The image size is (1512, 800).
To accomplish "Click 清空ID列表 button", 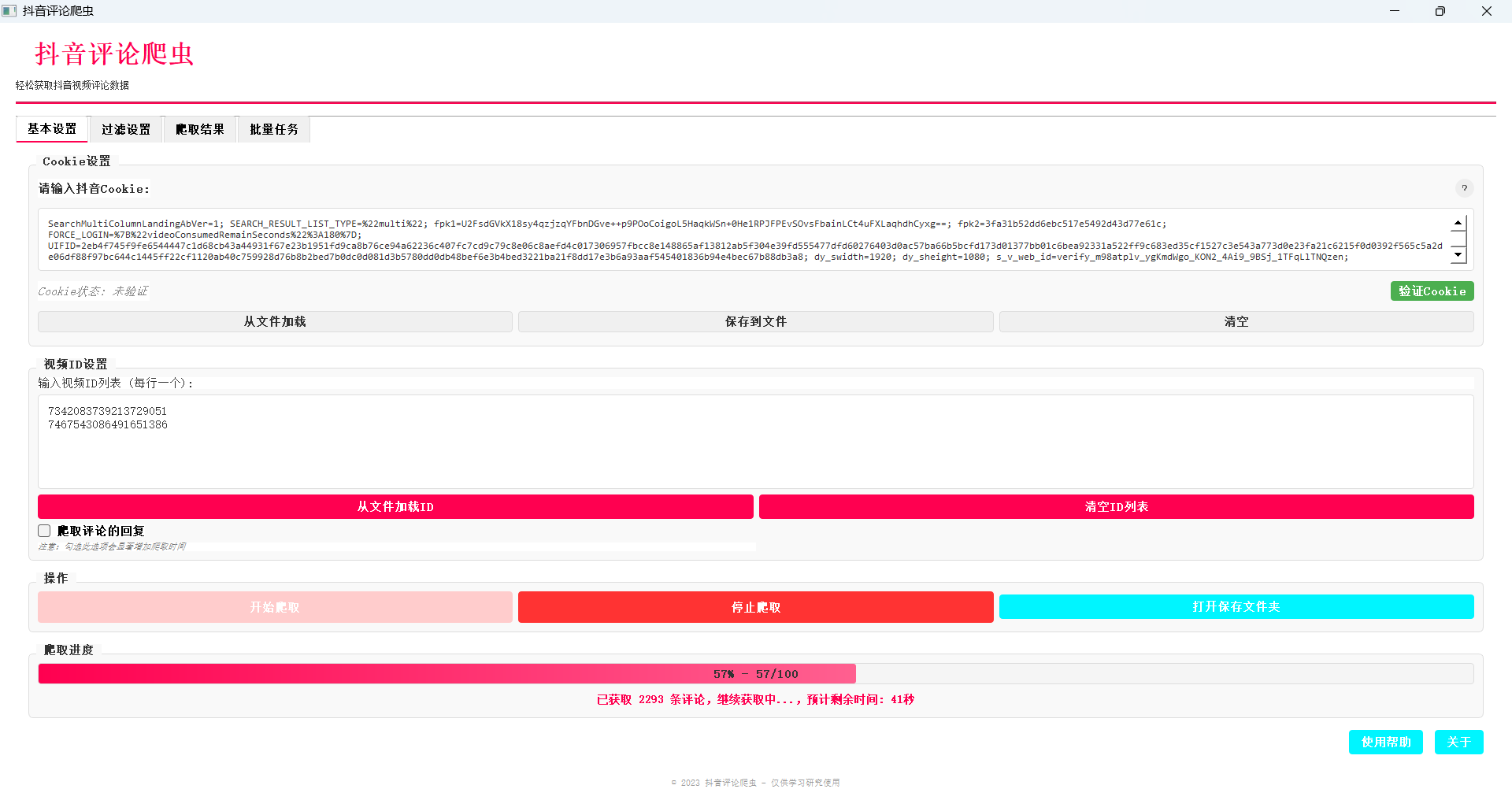I will 1116,506.
